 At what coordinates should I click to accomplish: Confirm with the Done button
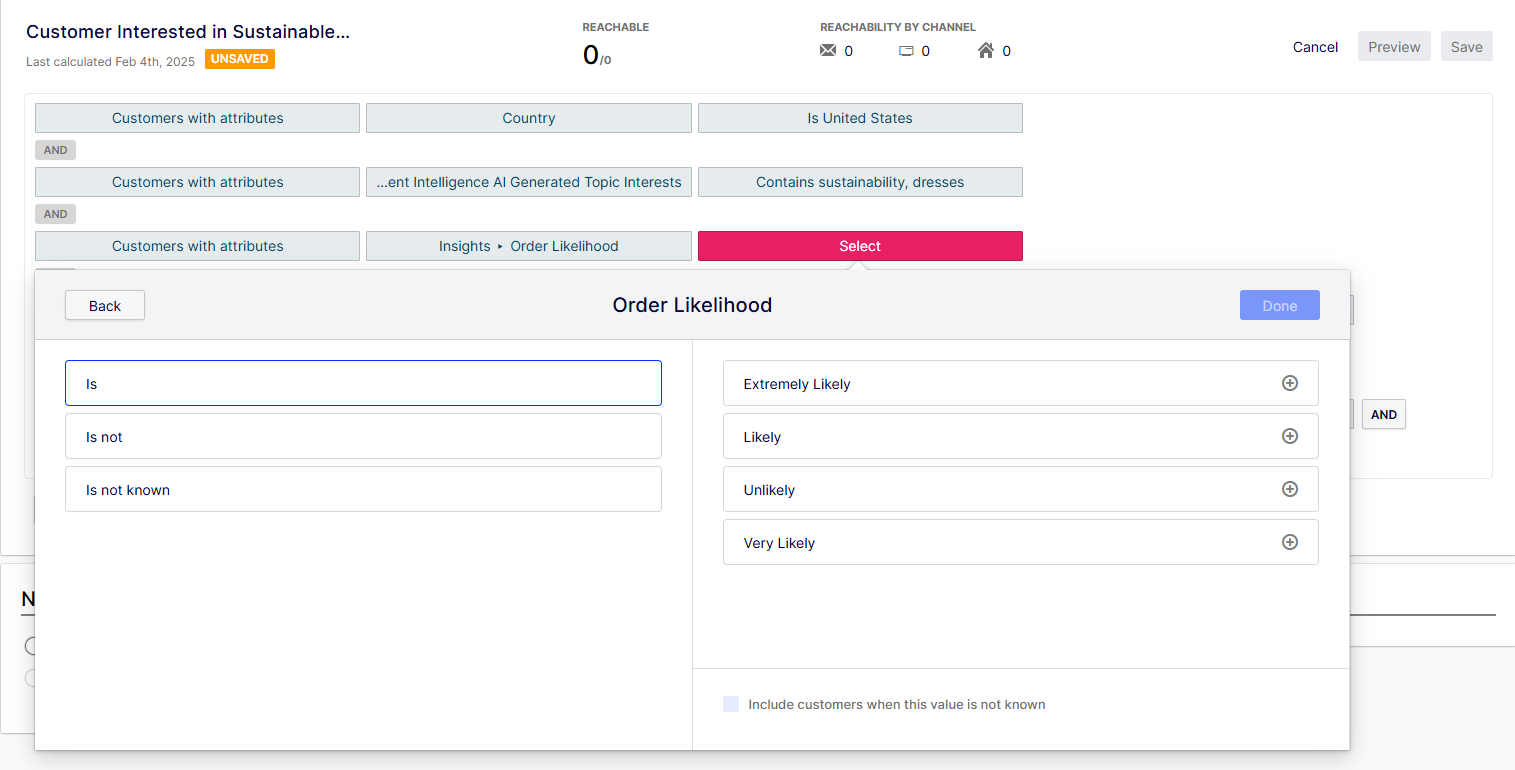pos(1280,306)
